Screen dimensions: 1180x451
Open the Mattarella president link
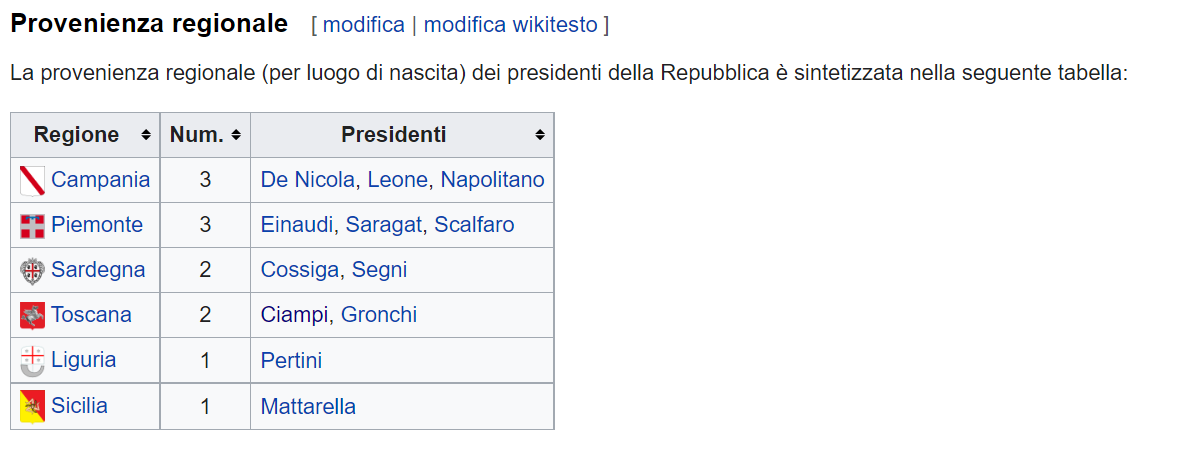click(x=309, y=407)
